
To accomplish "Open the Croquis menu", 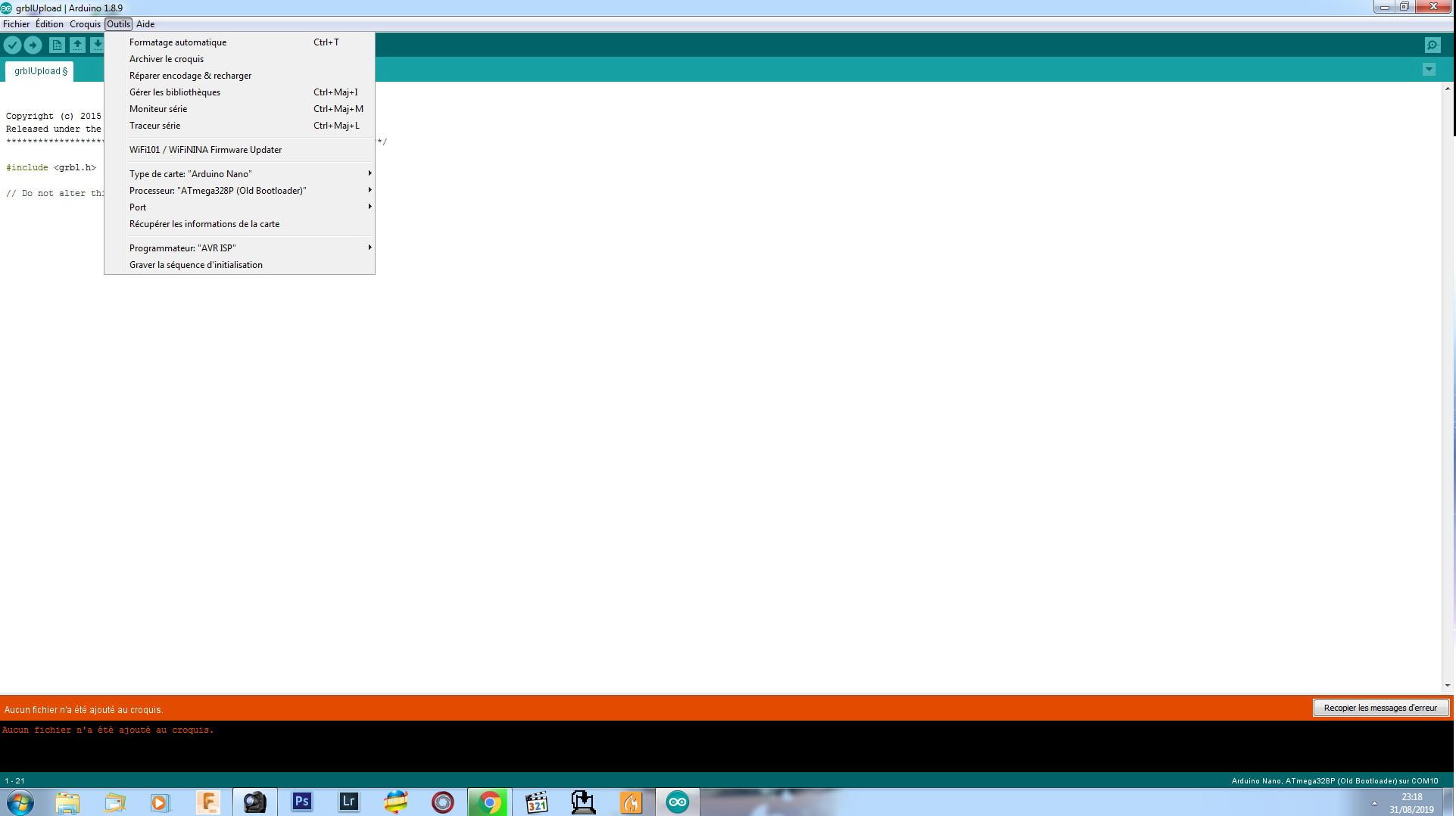I will point(85,24).
